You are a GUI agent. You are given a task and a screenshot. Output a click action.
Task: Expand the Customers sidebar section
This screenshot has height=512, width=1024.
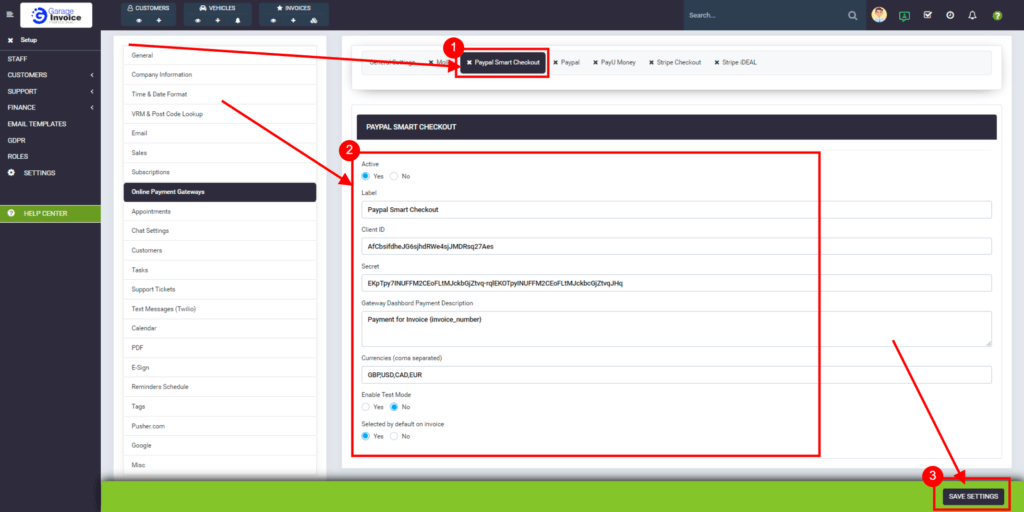[x=50, y=75]
